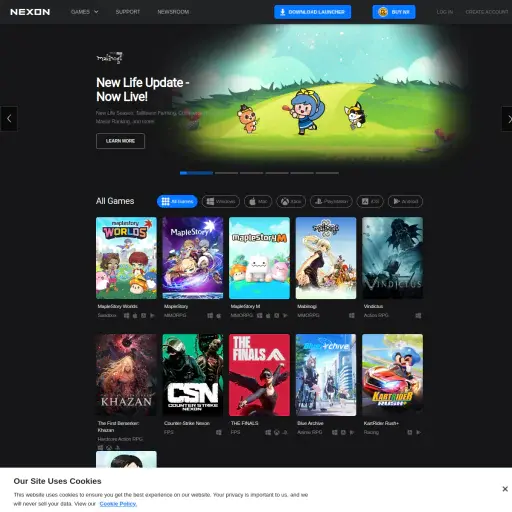Click the Xbox icon under THE FINALS

click(x=277, y=432)
